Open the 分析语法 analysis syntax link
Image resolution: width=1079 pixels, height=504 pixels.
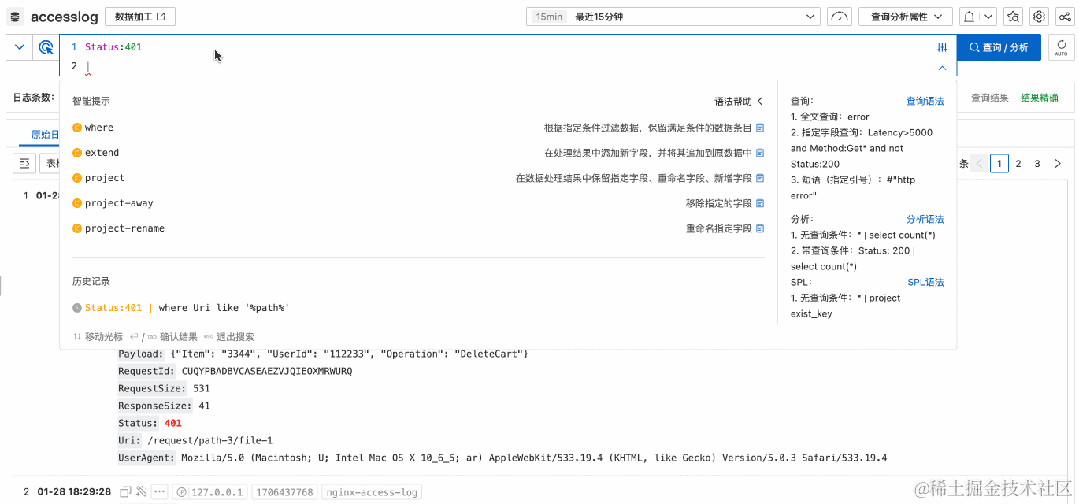pyautogui.click(x=925, y=220)
